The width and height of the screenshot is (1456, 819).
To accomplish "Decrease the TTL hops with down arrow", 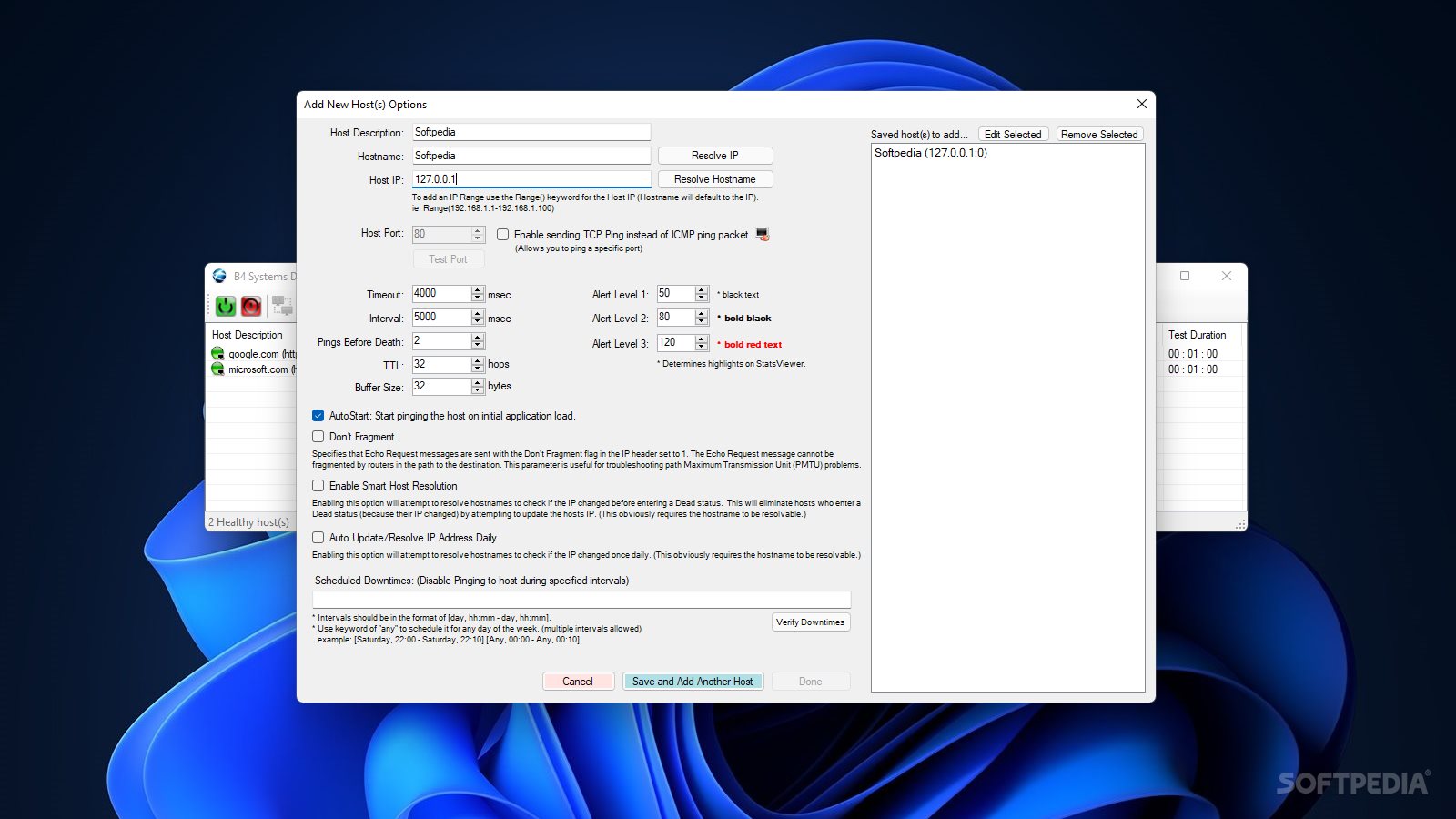I will pos(478,369).
